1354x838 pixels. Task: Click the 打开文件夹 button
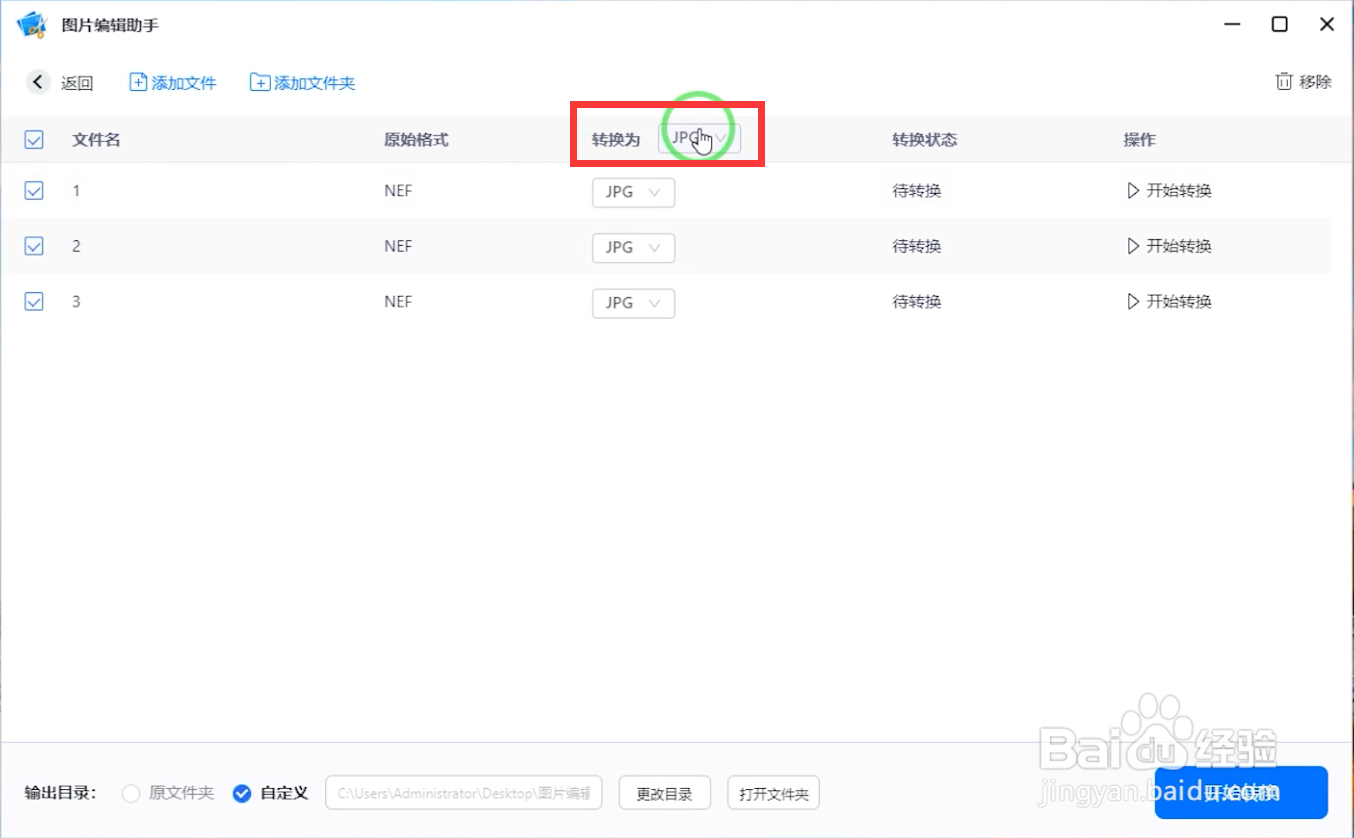click(773, 794)
